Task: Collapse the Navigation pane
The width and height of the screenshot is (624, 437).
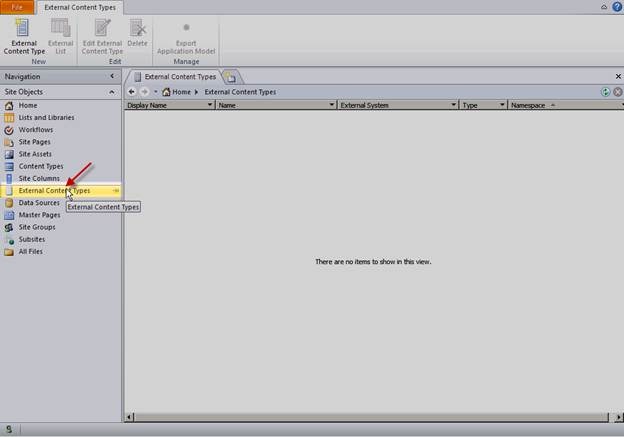Action: click(x=112, y=76)
